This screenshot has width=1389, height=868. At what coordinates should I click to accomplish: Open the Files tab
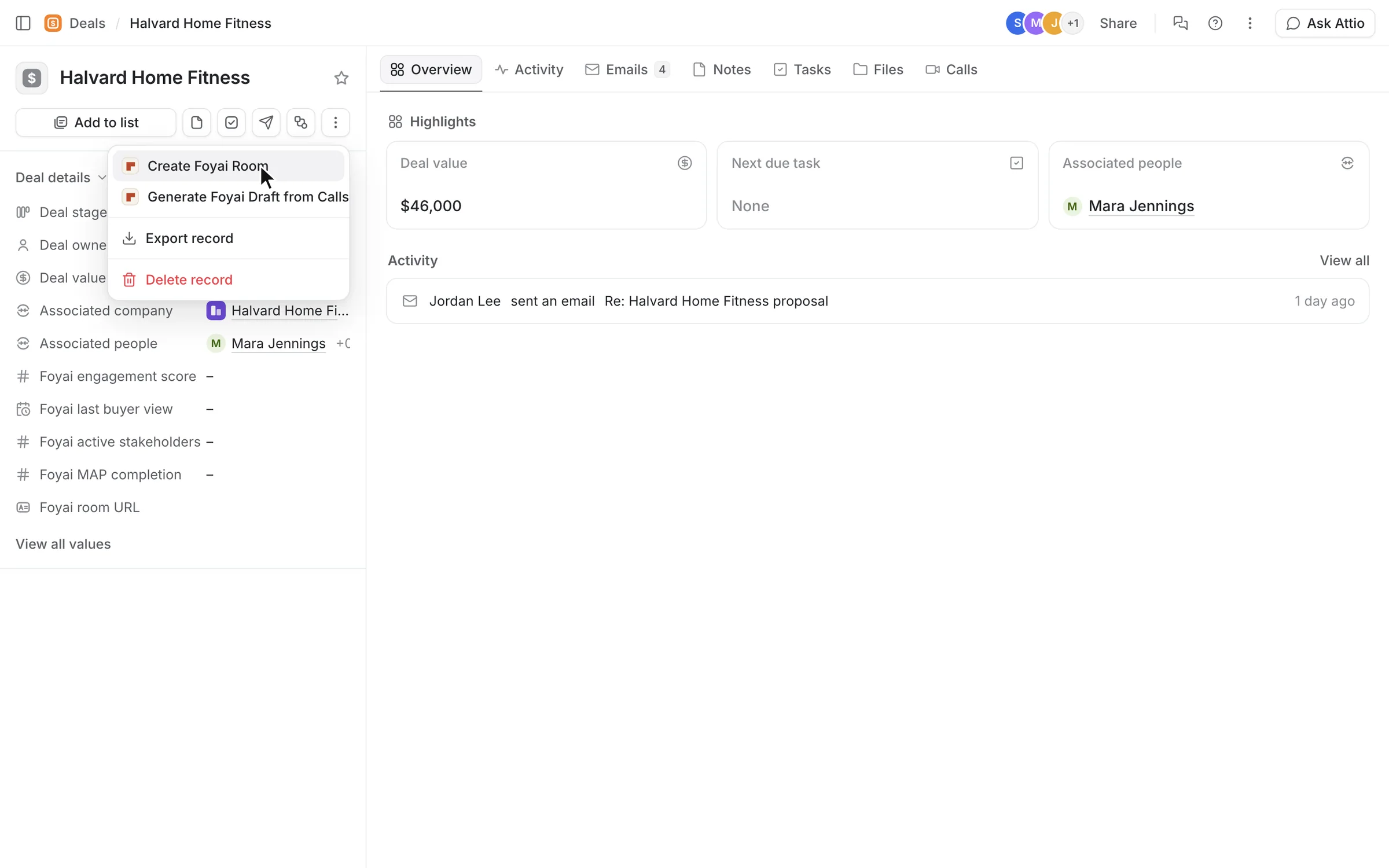click(878, 69)
